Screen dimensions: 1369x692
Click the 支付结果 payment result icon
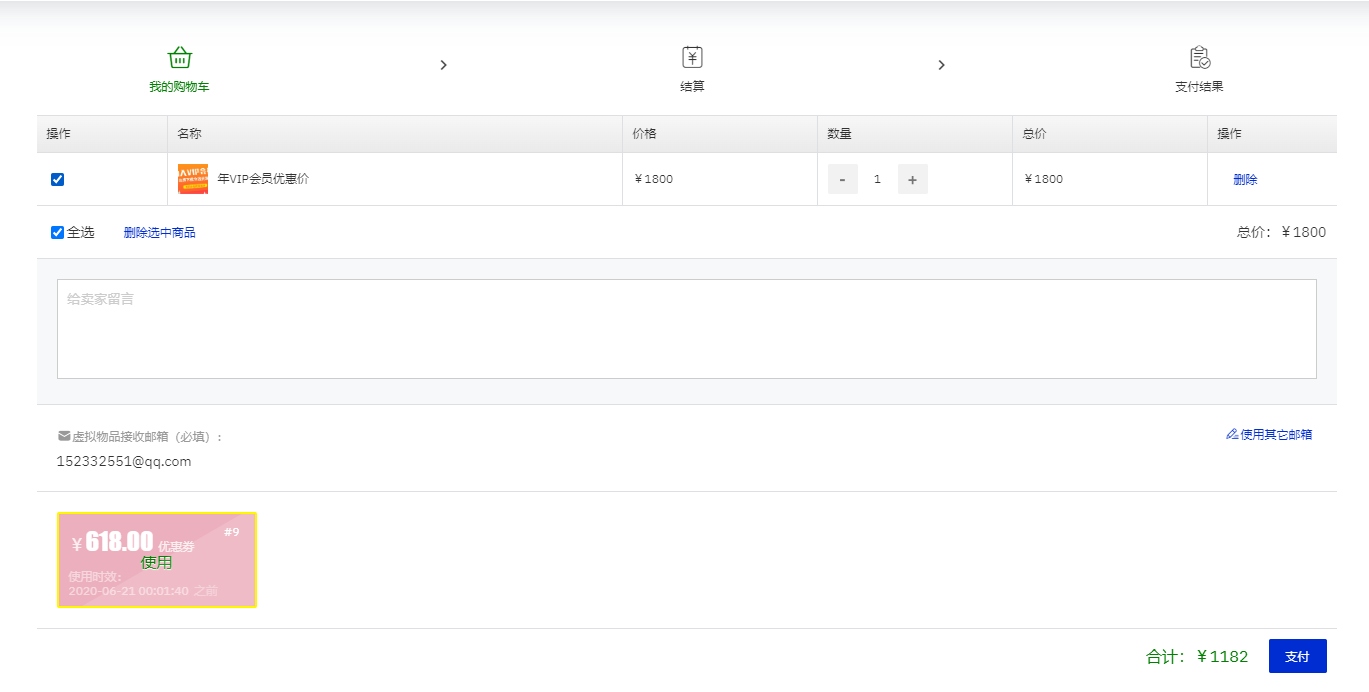(x=1199, y=57)
